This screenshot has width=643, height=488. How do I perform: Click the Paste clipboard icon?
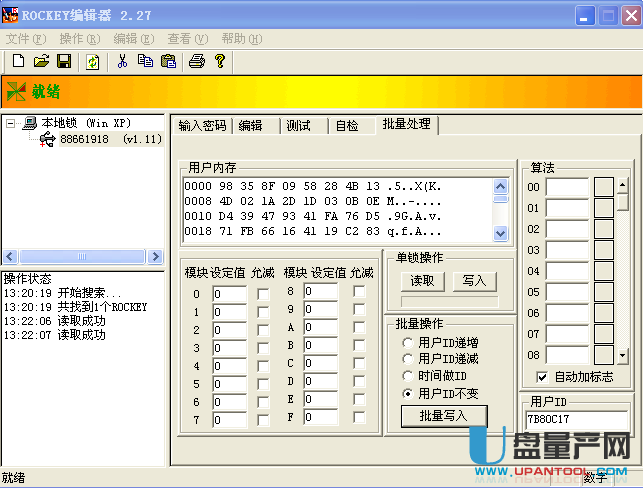[x=168, y=61]
